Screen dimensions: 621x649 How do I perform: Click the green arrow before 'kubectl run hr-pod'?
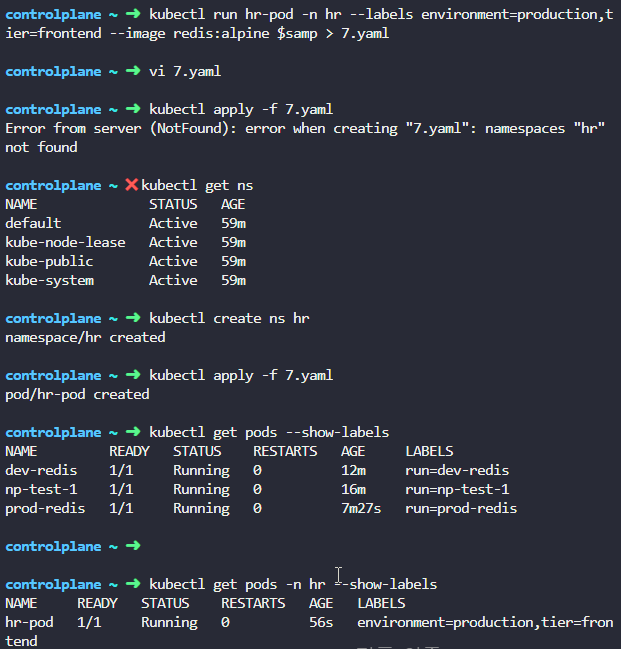tap(133, 14)
